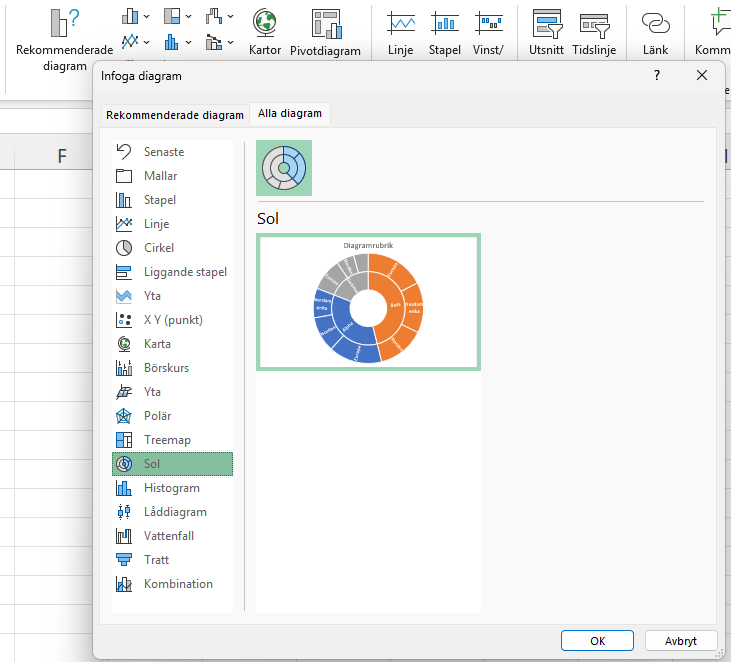This screenshot has width=731, height=662.
Task: Select Vattenfall chart type
Action: click(168, 536)
